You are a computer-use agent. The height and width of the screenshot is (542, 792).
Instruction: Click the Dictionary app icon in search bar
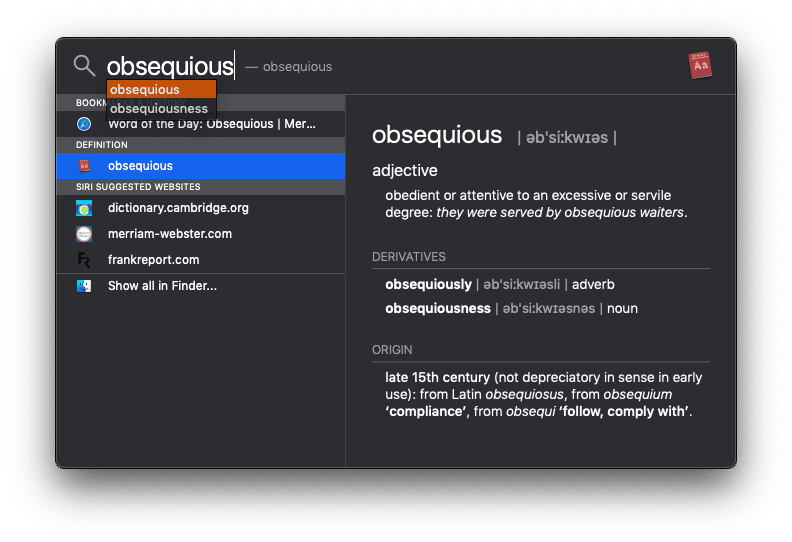pos(701,66)
